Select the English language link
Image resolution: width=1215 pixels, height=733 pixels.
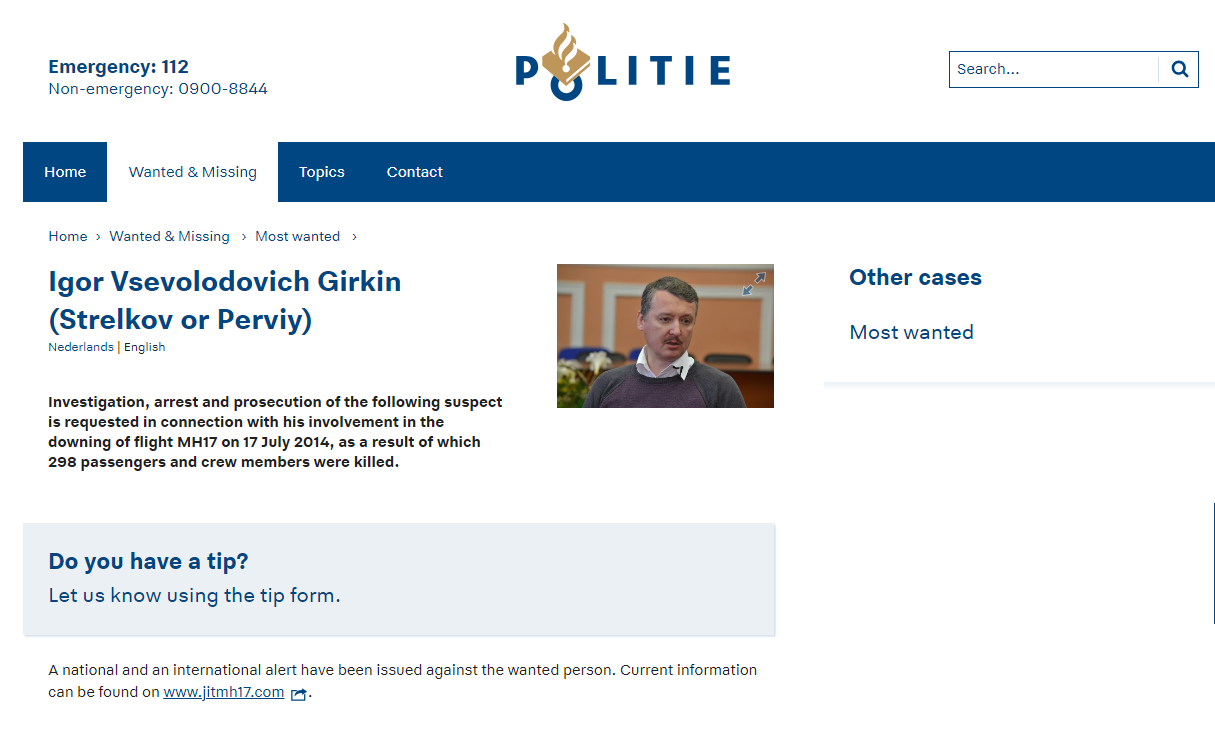pyautogui.click(x=145, y=347)
